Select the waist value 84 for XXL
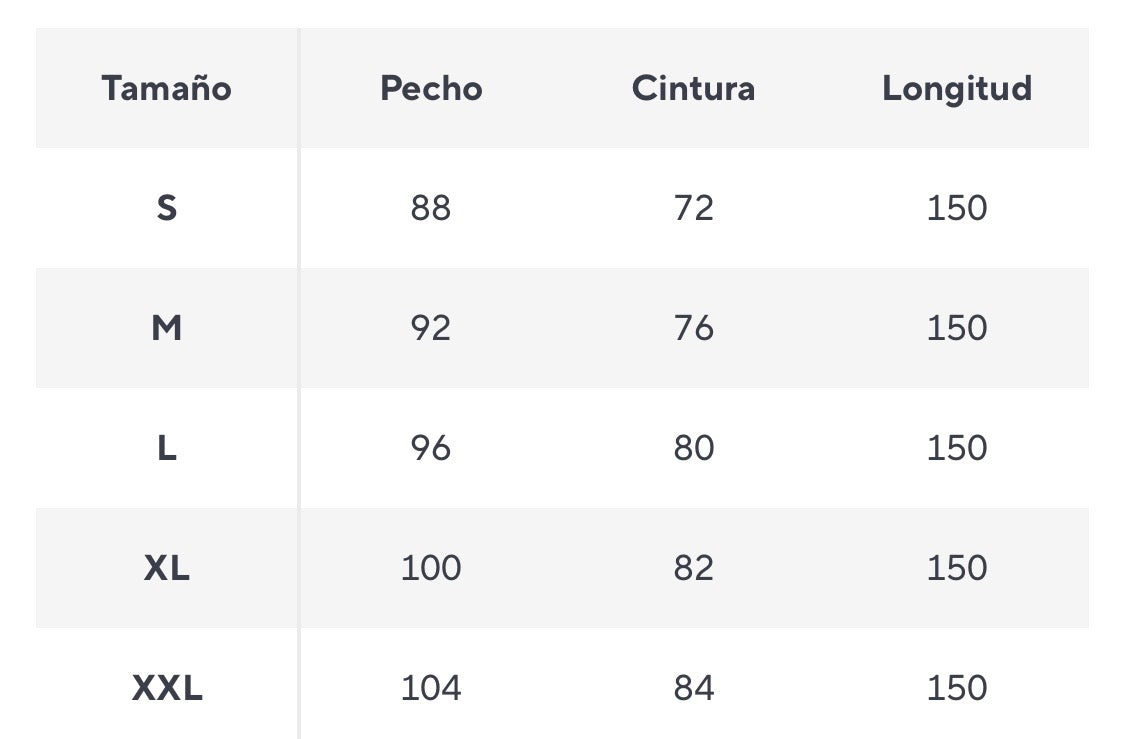This screenshot has width=1125, height=739. coord(693,688)
